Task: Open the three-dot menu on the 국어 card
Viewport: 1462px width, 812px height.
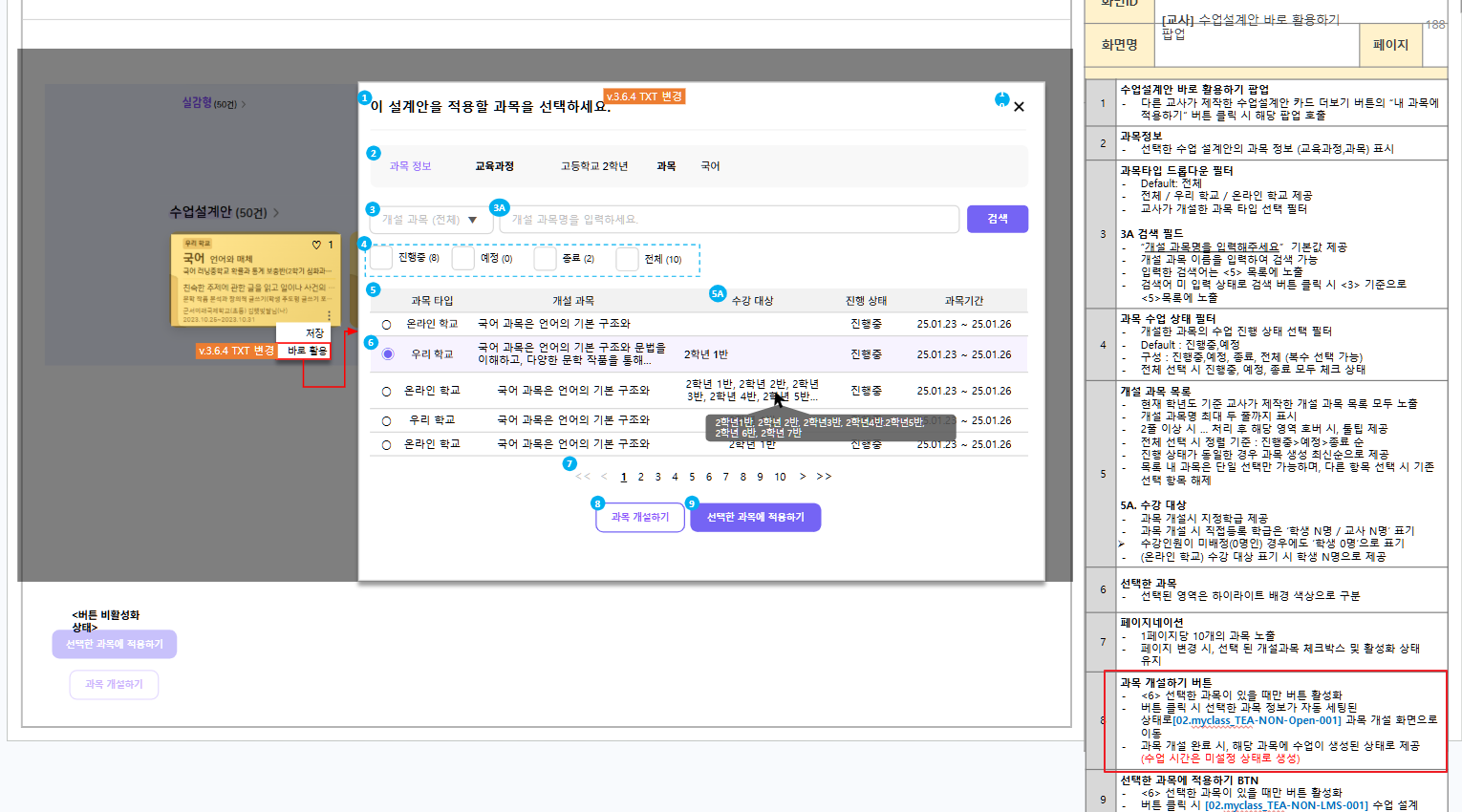Action: pyautogui.click(x=329, y=315)
